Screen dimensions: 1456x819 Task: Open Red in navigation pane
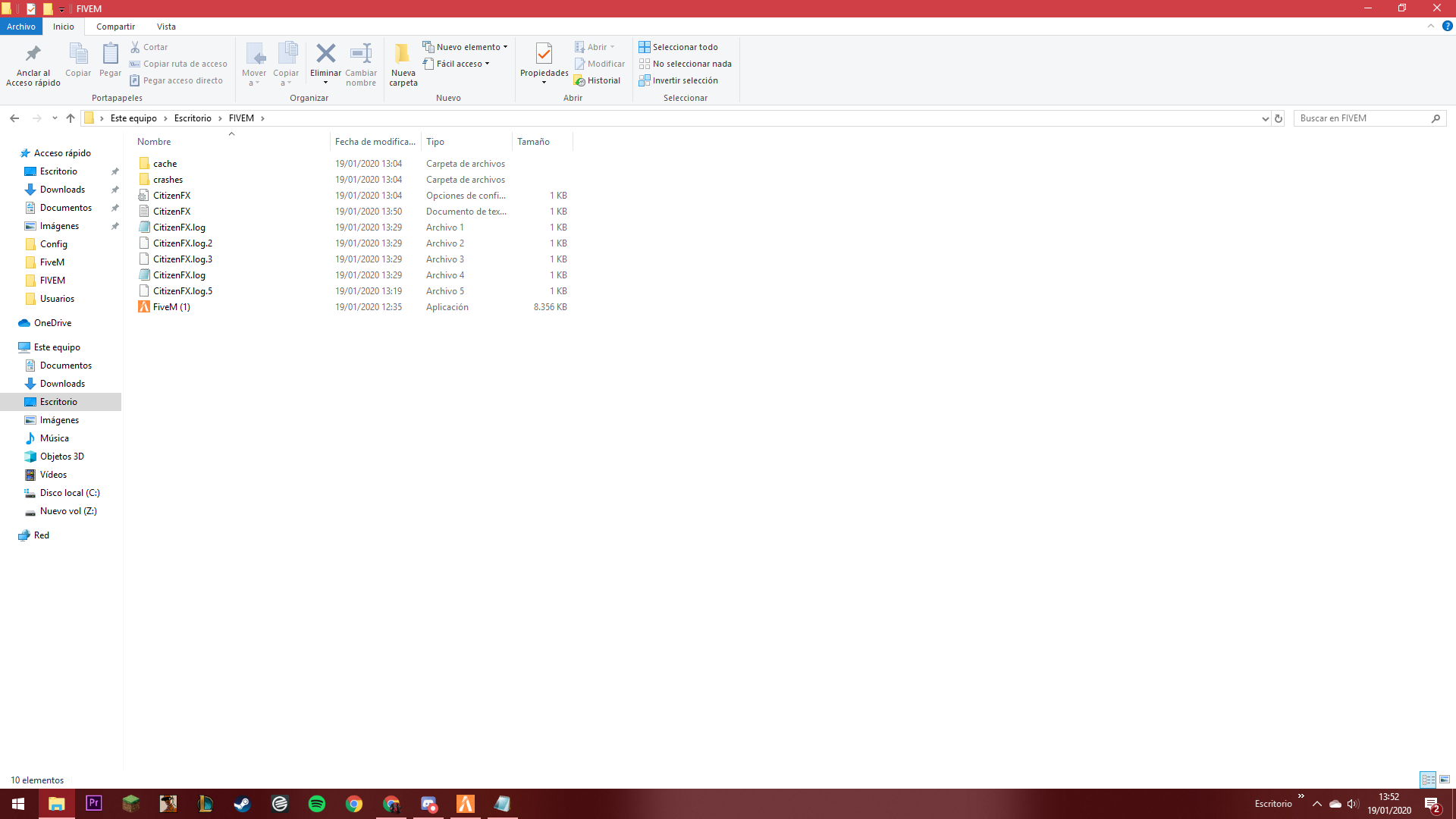[x=41, y=535]
